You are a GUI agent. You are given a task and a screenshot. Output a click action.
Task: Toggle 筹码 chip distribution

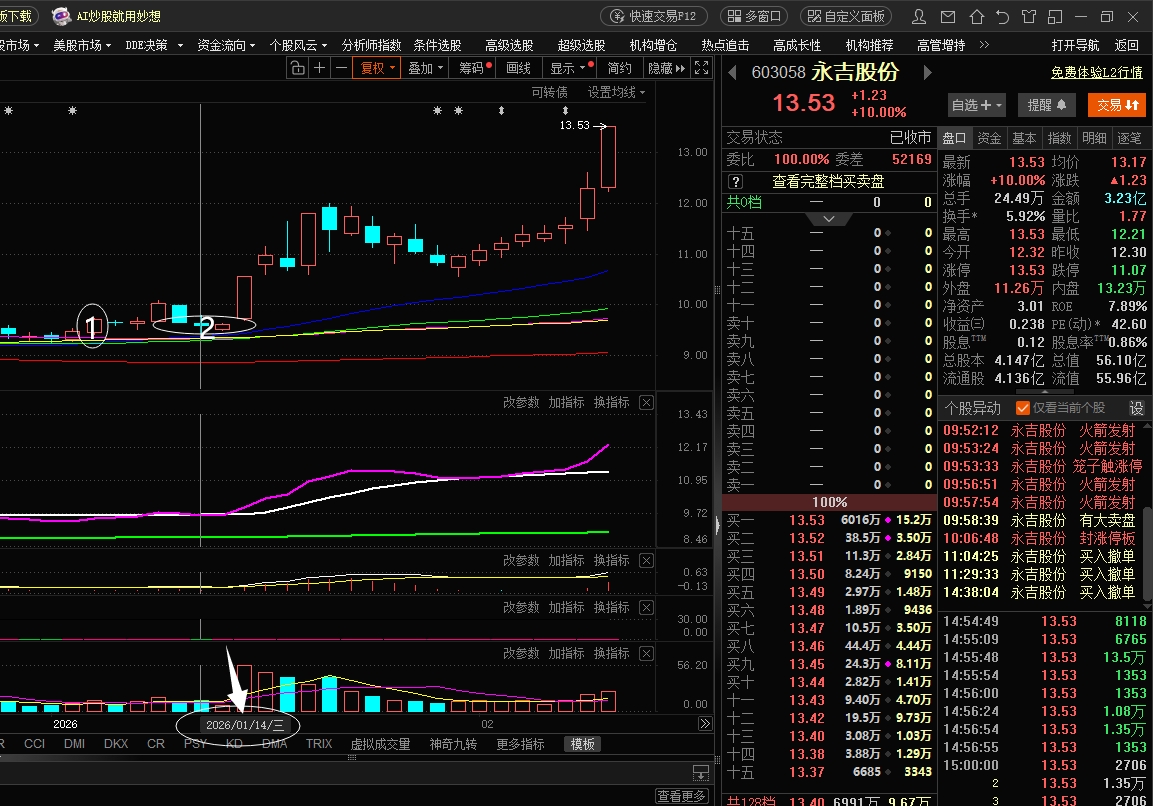(474, 68)
